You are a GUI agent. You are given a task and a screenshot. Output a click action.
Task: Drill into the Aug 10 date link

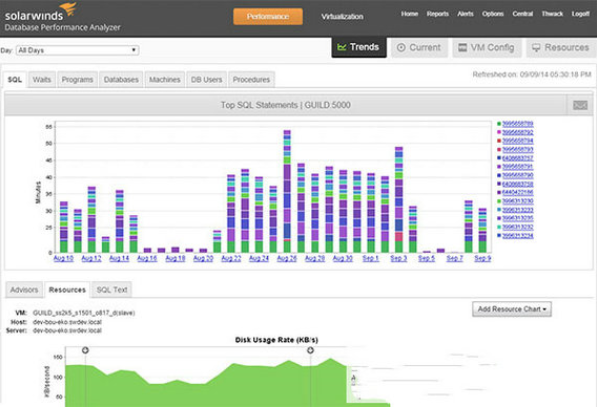[63, 258]
